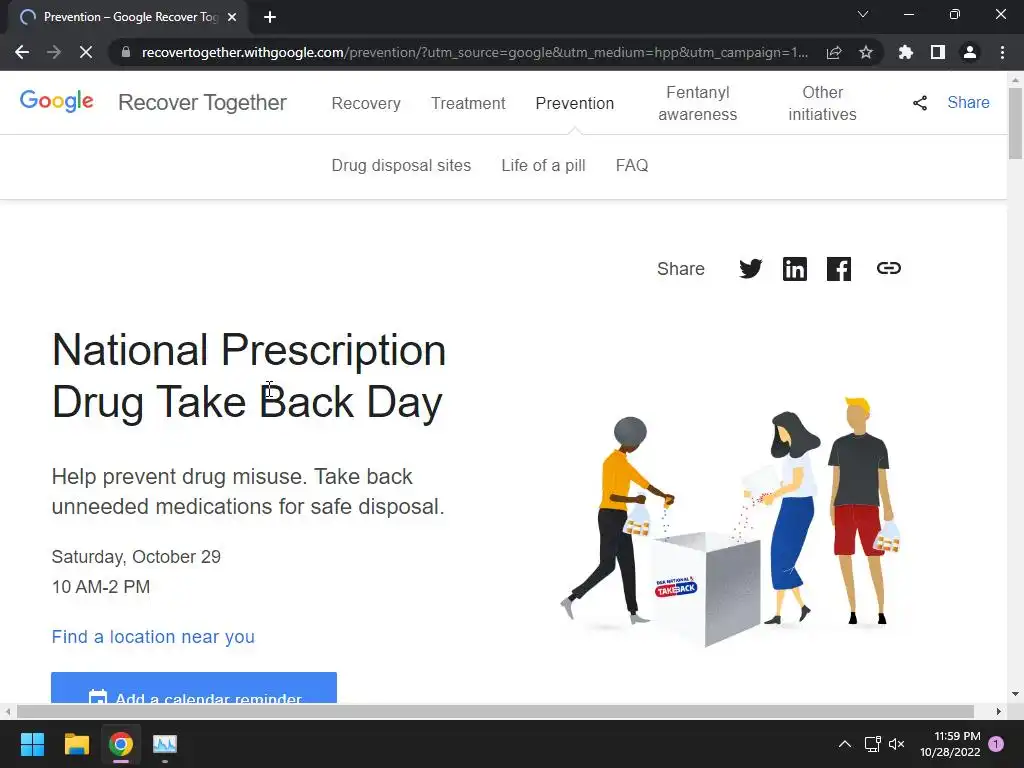1024x768 pixels.
Task: Open the clock and date flyout
Action: 950,744
